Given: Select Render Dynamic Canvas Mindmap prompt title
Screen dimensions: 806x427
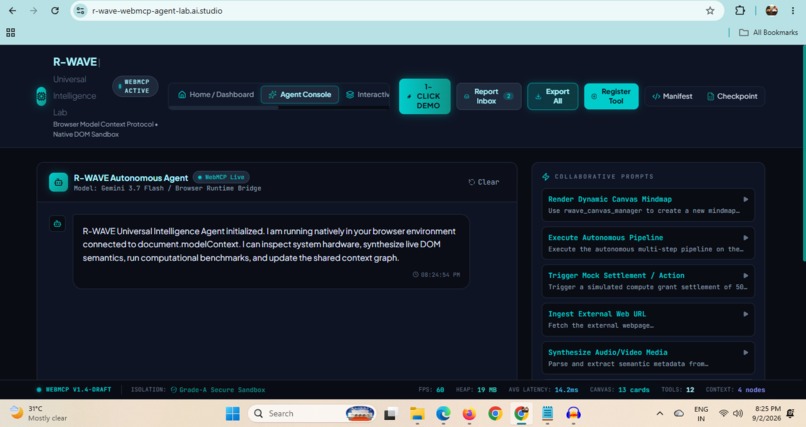Looking at the screenshot, I should click(x=610, y=199).
